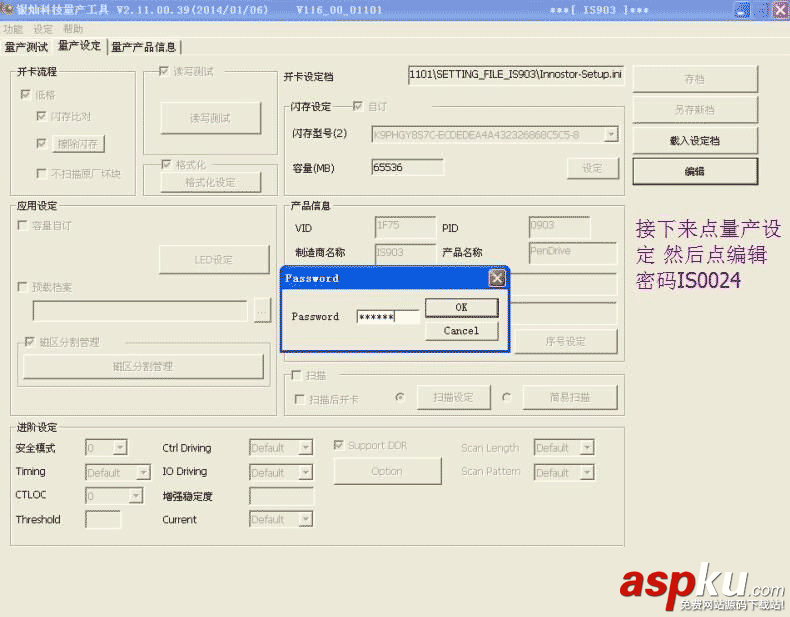The width and height of the screenshot is (790, 617).
Task: Close the Password dialog with X
Action: click(x=496, y=278)
